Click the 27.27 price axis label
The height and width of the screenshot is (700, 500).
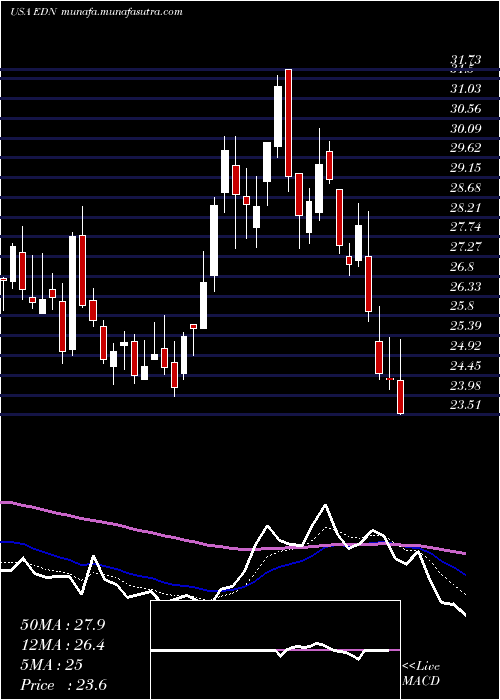tap(466, 246)
